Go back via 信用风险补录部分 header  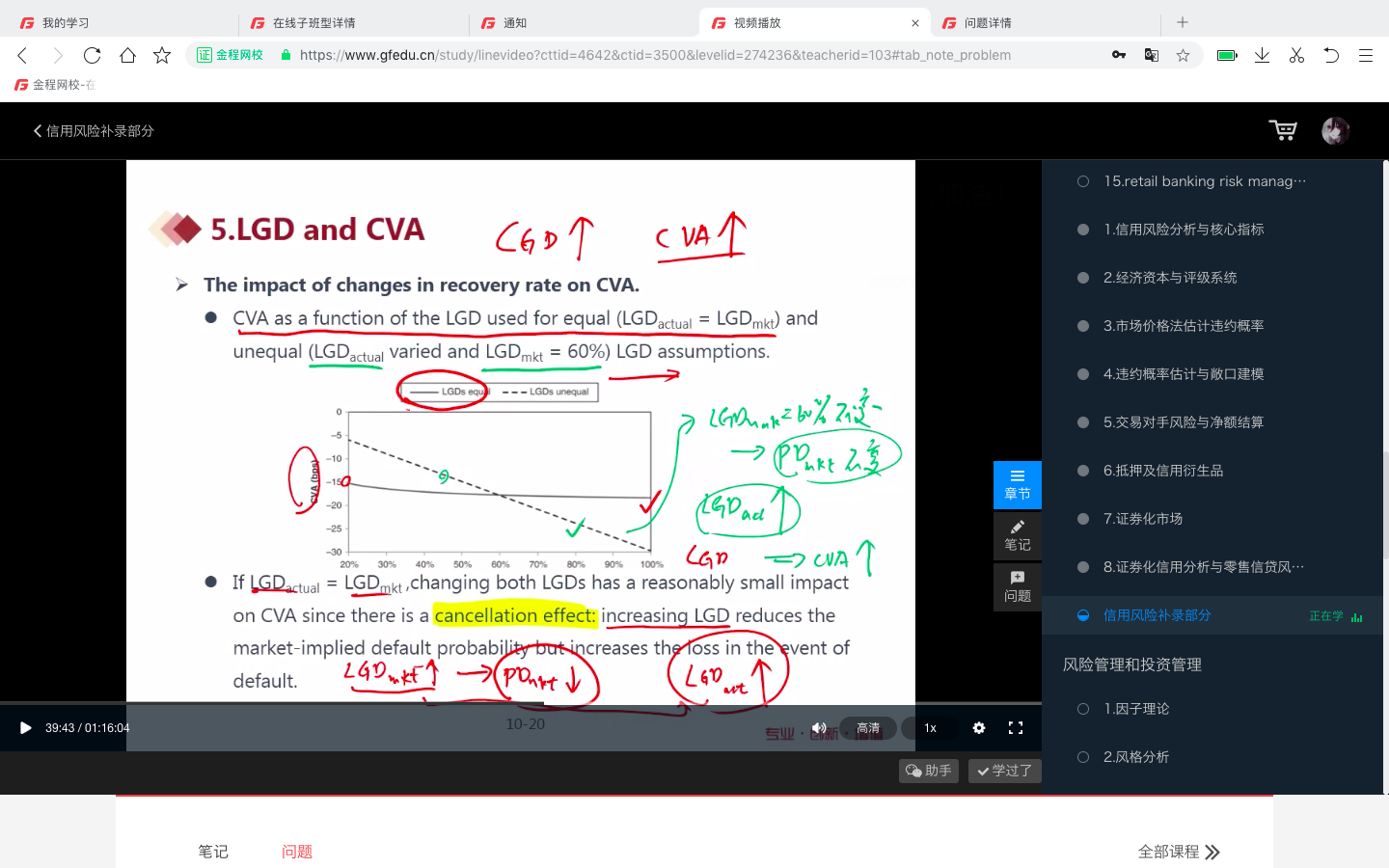point(94,130)
